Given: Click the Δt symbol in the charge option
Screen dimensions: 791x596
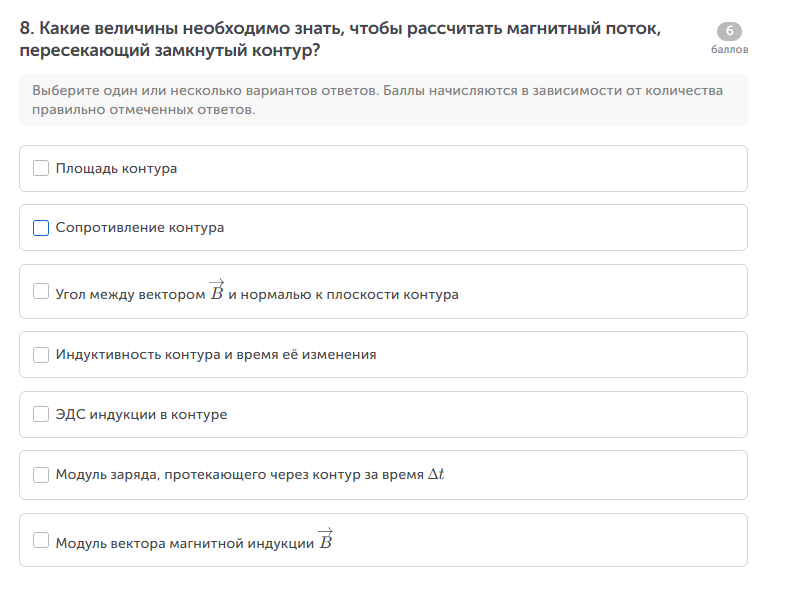Looking at the screenshot, I should click(436, 474).
